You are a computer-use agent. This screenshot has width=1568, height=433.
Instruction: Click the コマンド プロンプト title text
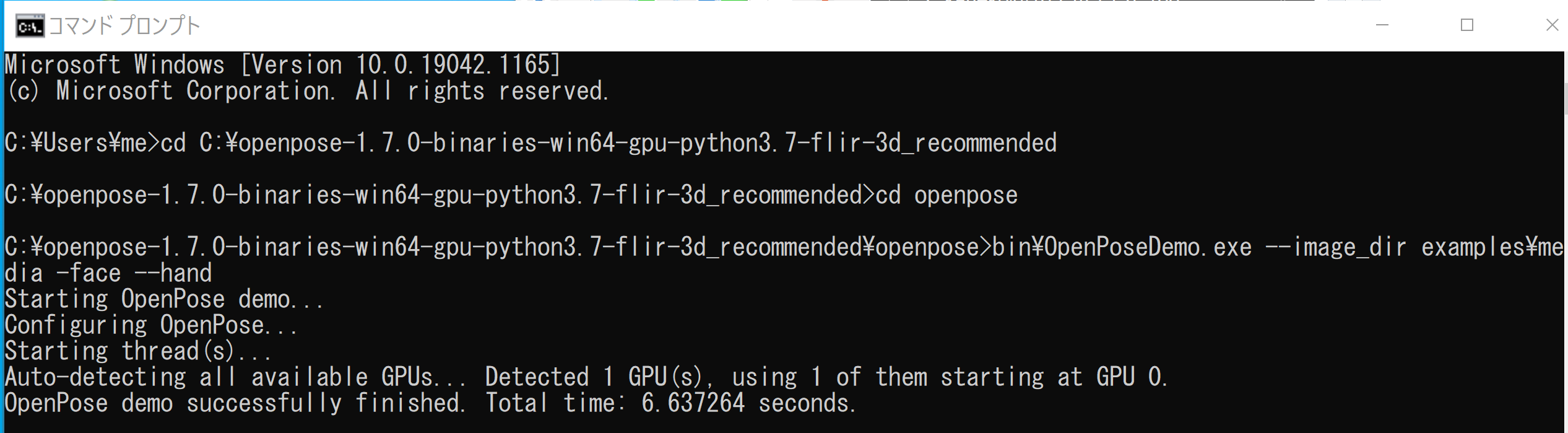pos(124,26)
